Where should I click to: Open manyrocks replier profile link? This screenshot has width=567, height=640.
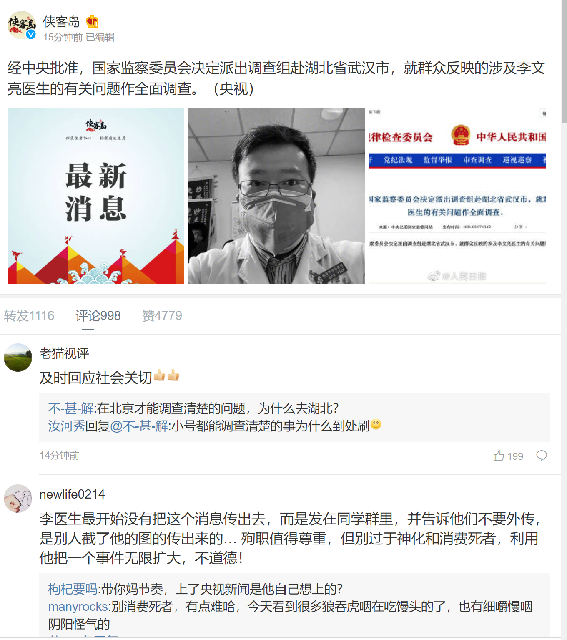coord(78,607)
